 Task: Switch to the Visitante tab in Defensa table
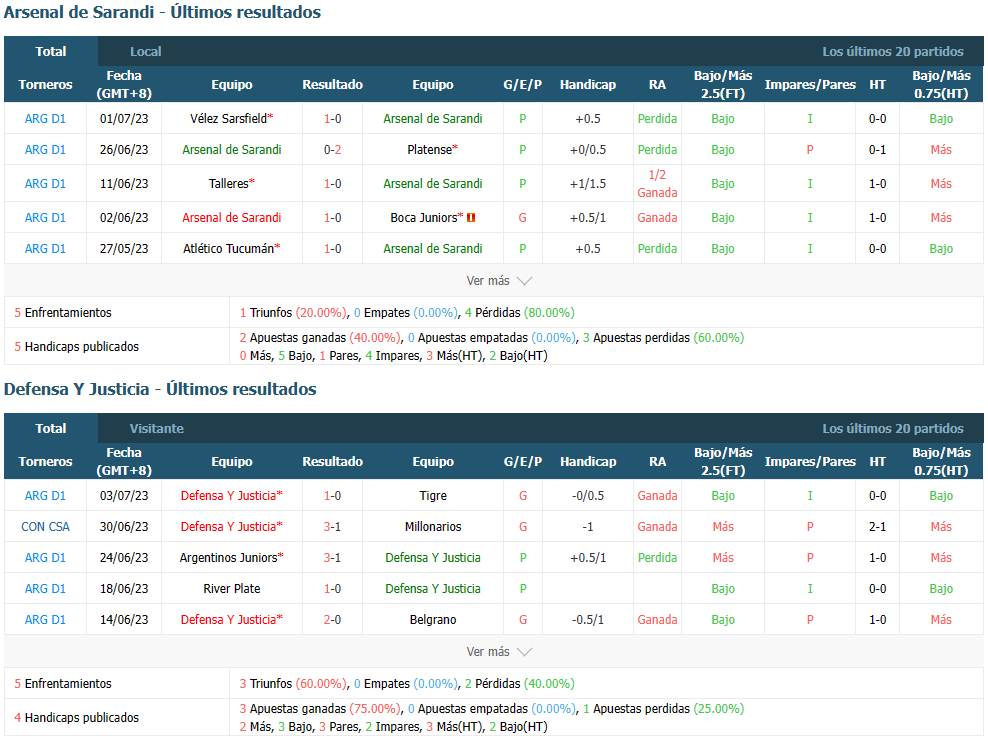pos(157,428)
